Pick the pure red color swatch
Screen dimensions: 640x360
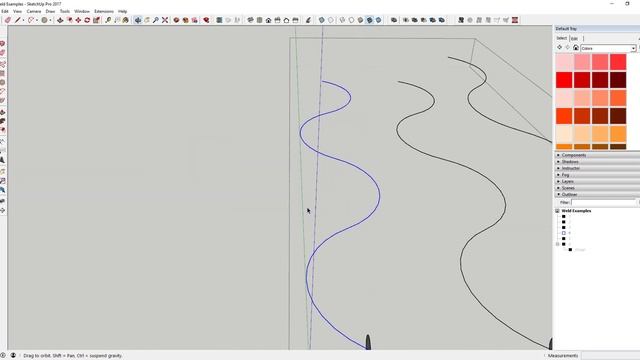[x=564, y=80]
